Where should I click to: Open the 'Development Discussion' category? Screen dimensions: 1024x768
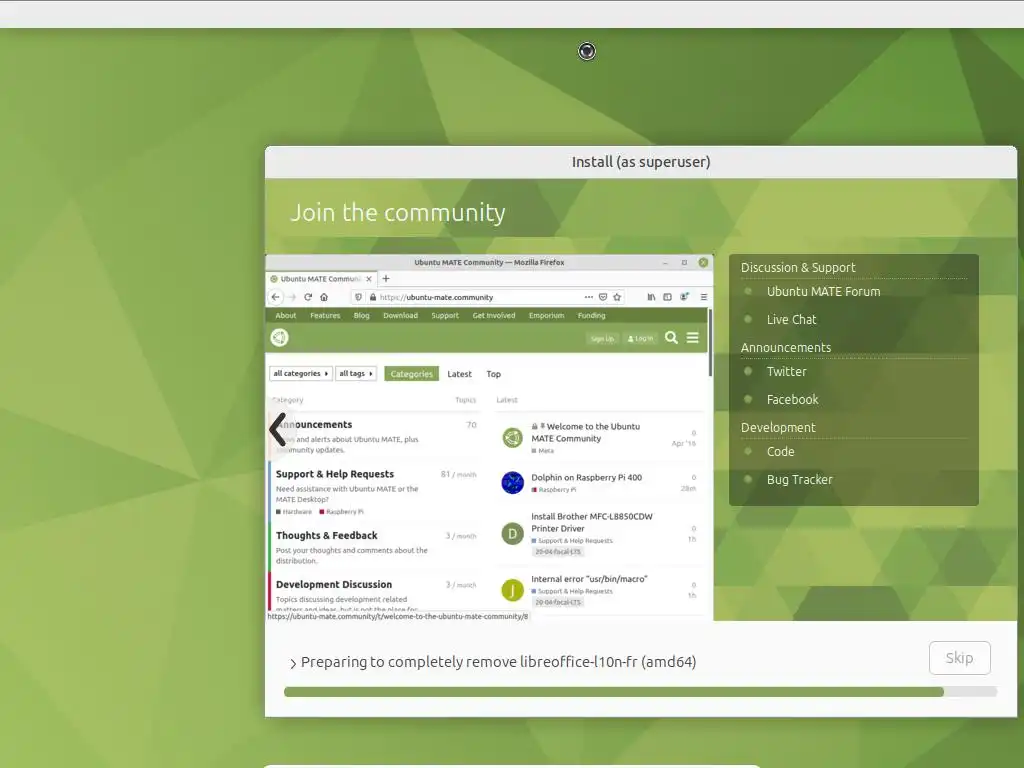pyautogui.click(x=334, y=584)
